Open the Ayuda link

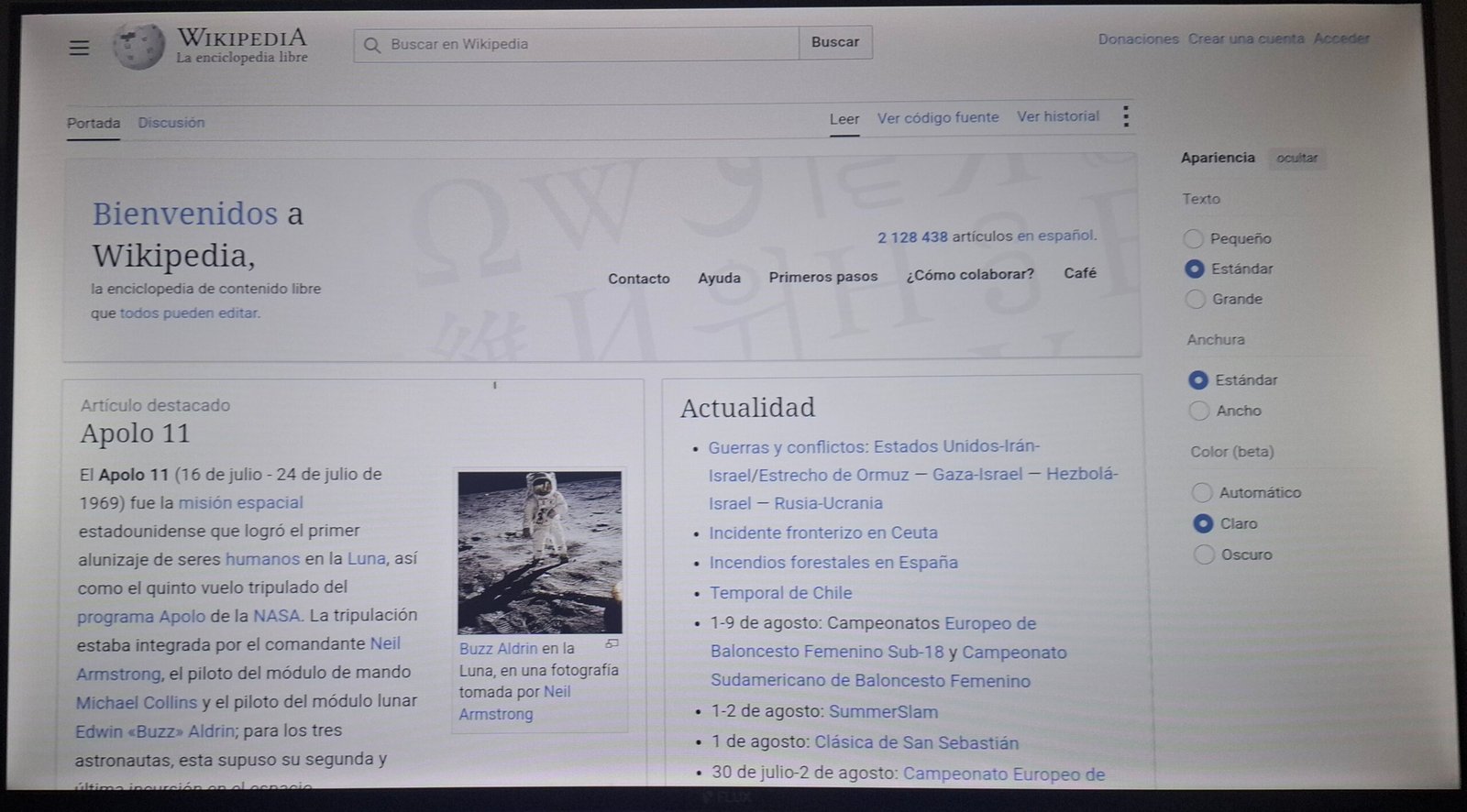pos(720,278)
